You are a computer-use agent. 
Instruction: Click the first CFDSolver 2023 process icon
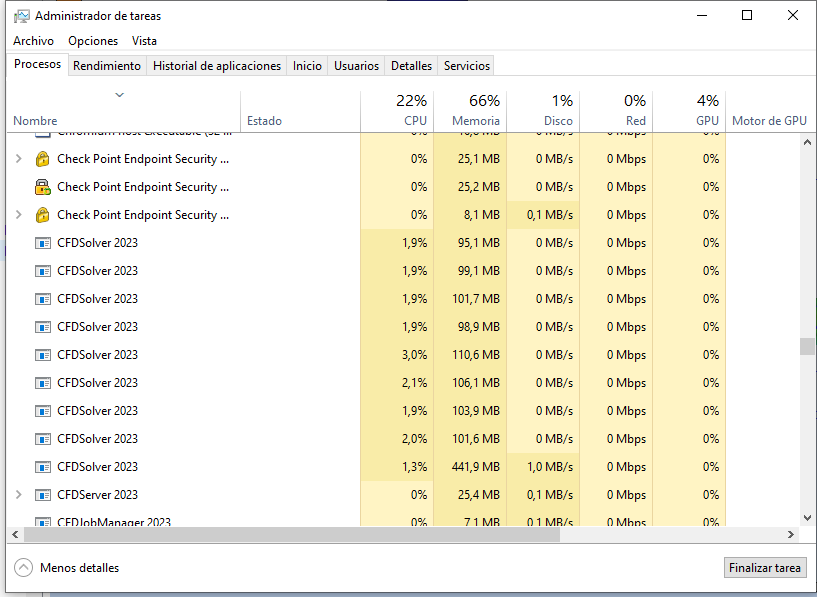coord(42,242)
